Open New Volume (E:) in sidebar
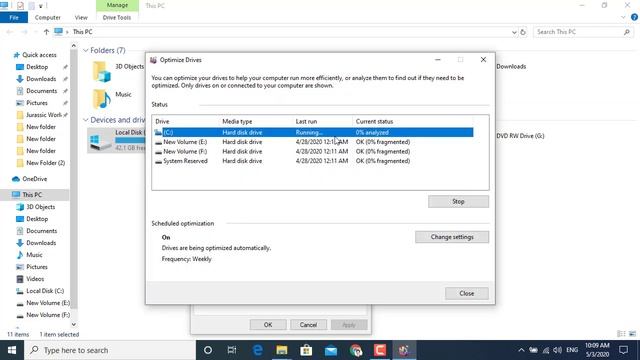 (48, 303)
